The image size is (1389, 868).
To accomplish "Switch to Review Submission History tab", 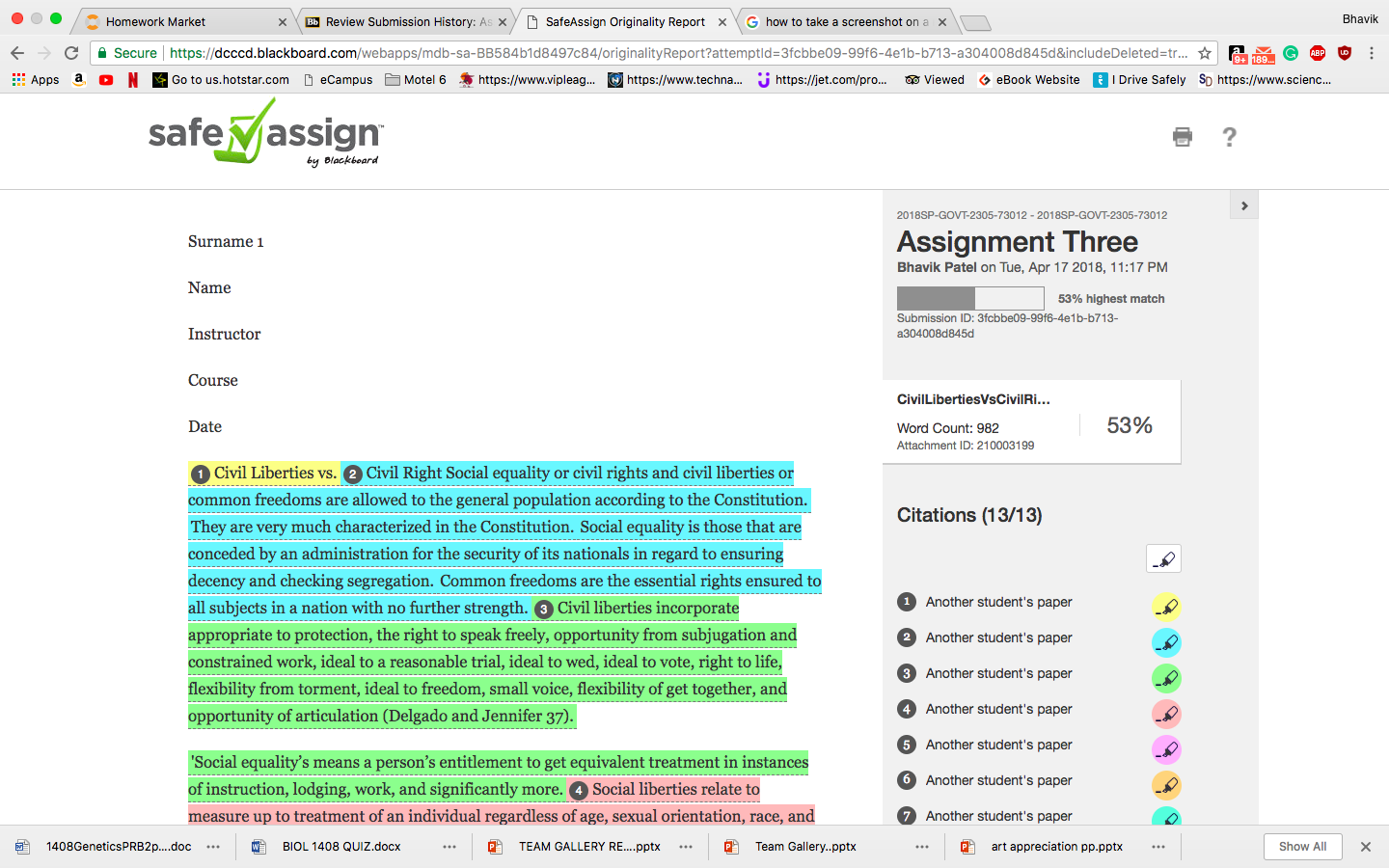I will click(x=406, y=21).
